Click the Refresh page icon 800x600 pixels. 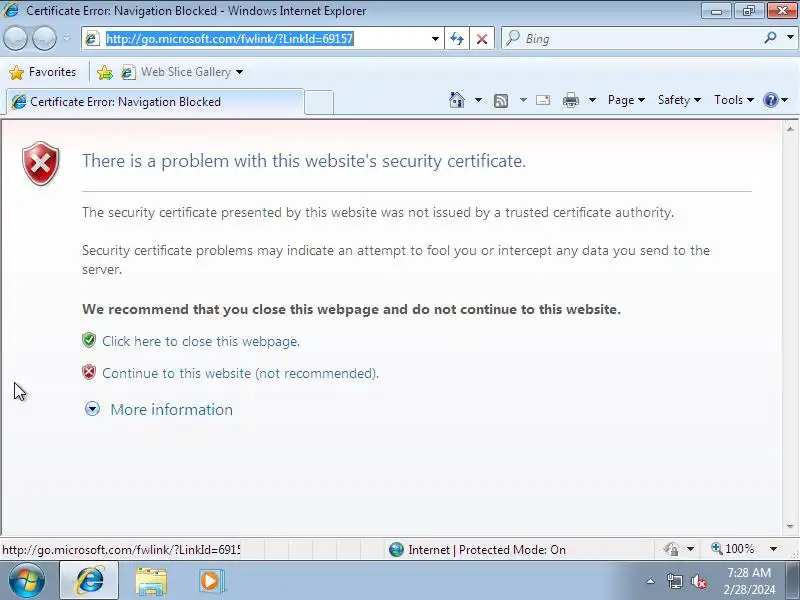click(457, 39)
